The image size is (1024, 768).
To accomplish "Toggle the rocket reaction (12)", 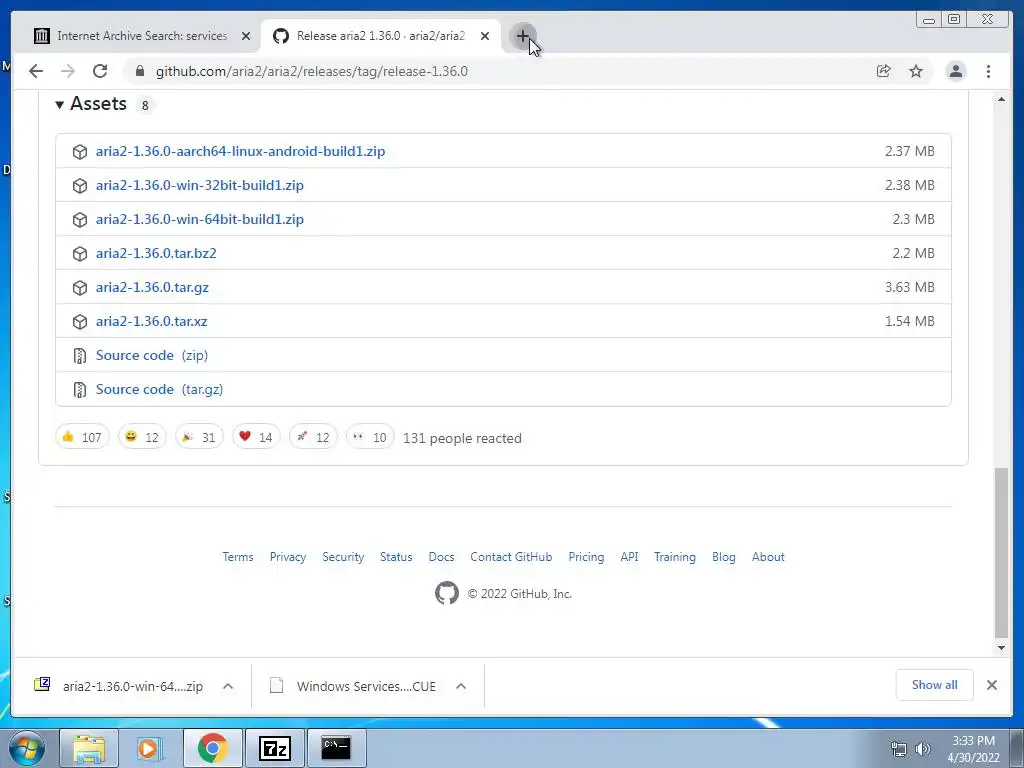I will [313, 437].
